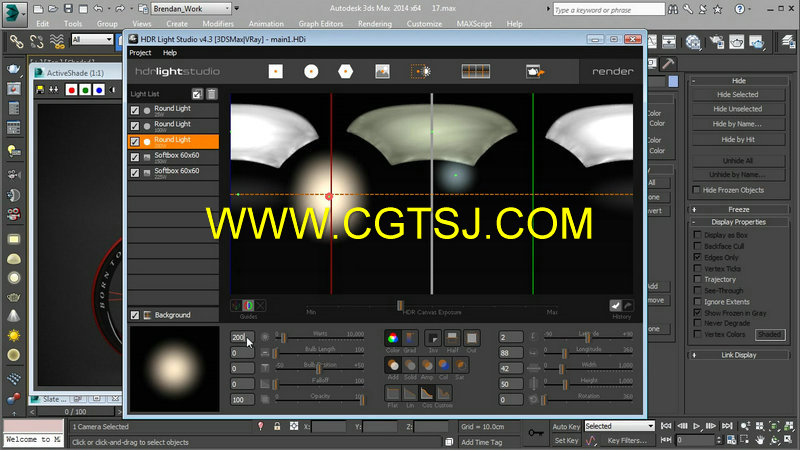Collapse the Hide rollout
The height and width of the screenshot is (450, 800).
[x=738, y=81]
